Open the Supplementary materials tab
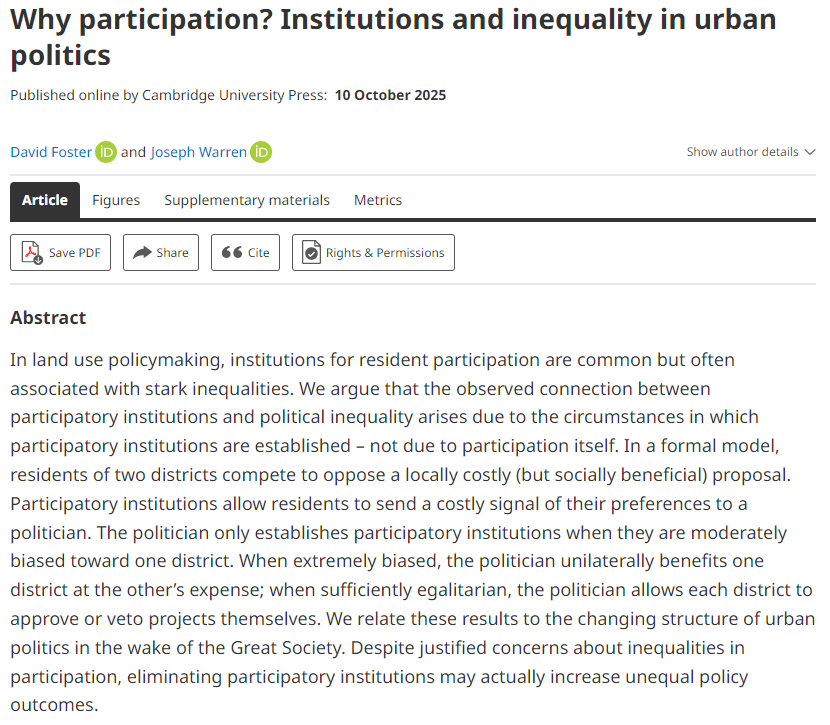 tap(247, 200)
